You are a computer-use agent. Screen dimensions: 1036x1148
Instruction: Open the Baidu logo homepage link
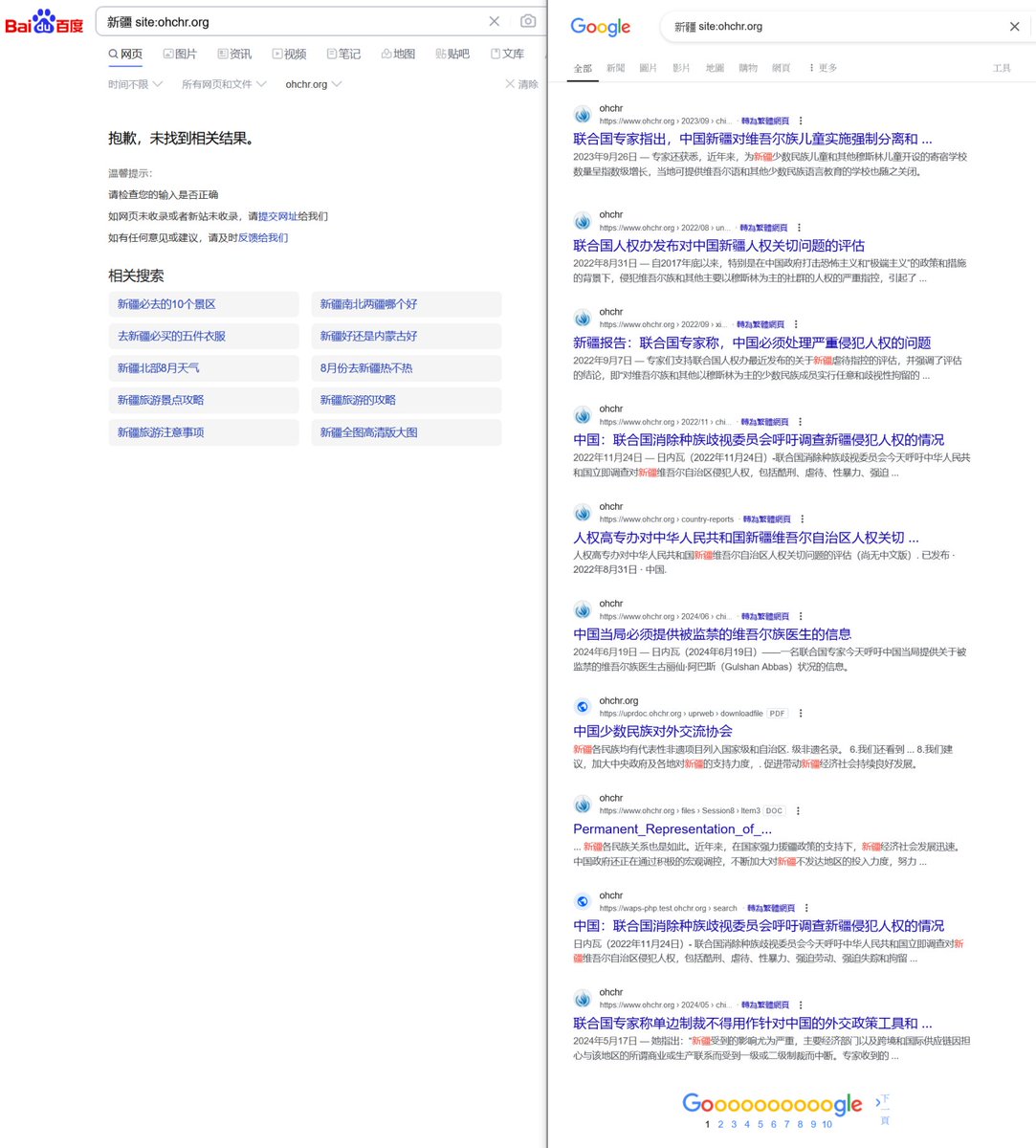pos(44,22)
